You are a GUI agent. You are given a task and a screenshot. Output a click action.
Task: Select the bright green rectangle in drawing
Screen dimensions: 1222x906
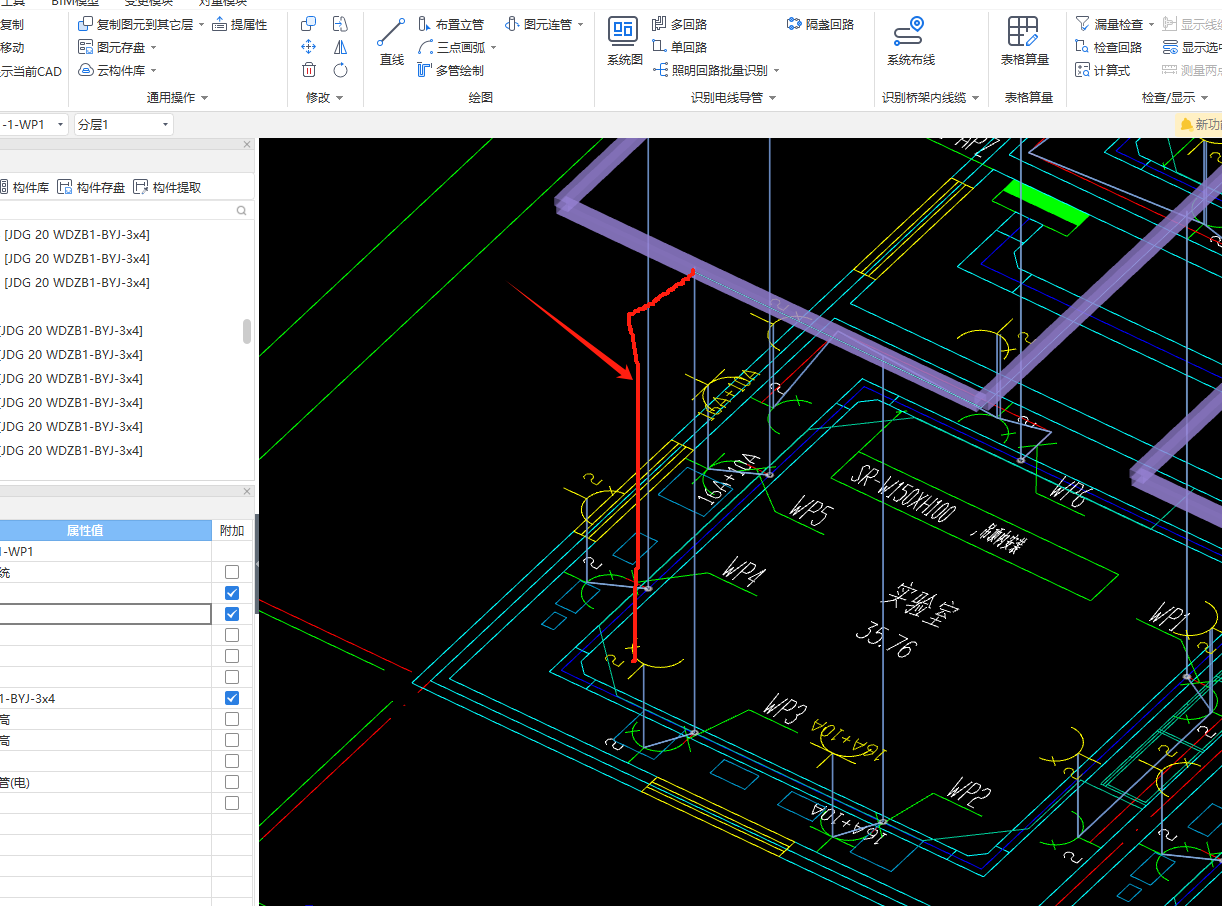pyautogui.click(x=1045, y=202)
